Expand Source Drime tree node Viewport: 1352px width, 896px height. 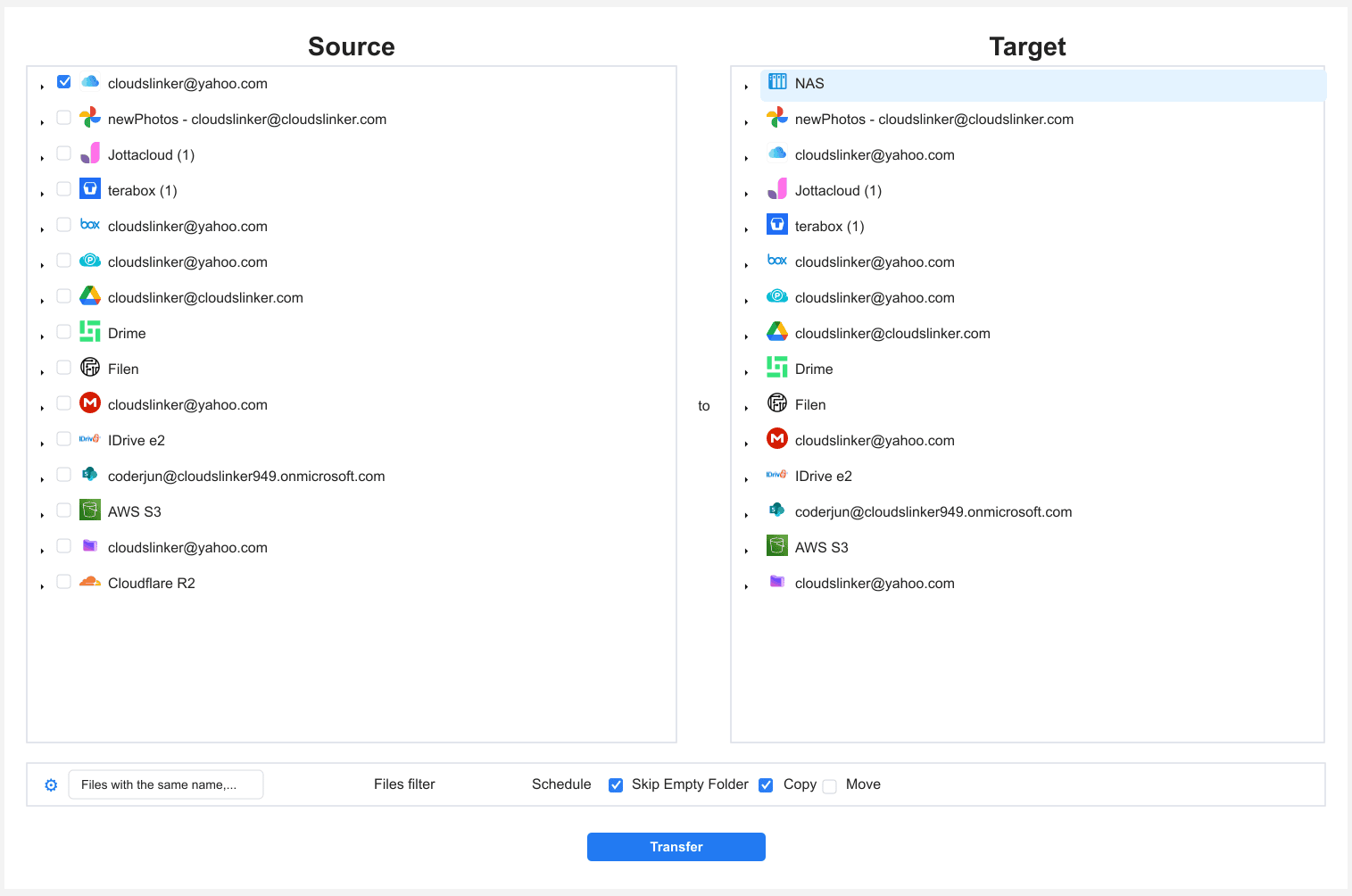coord(42,336)
